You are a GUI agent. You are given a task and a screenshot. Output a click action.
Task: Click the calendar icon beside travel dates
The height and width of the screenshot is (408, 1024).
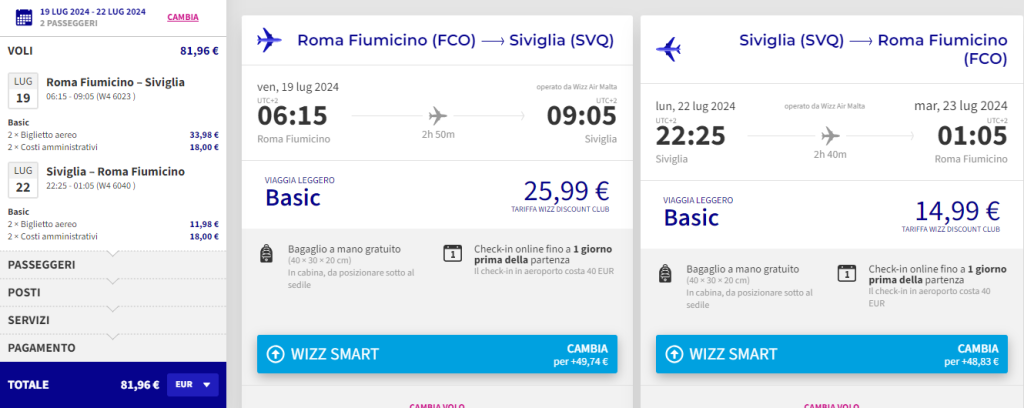coord(24,16)
